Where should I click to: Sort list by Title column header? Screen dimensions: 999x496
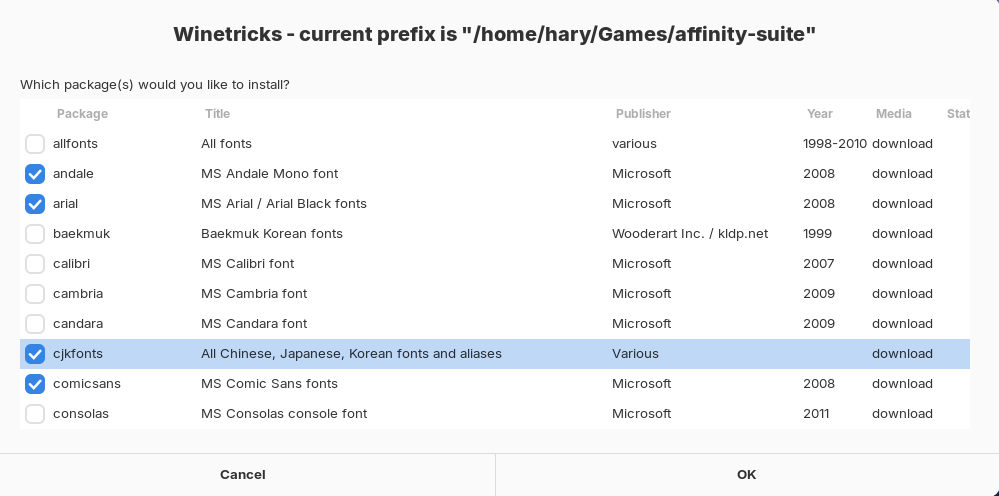[217, 114]
